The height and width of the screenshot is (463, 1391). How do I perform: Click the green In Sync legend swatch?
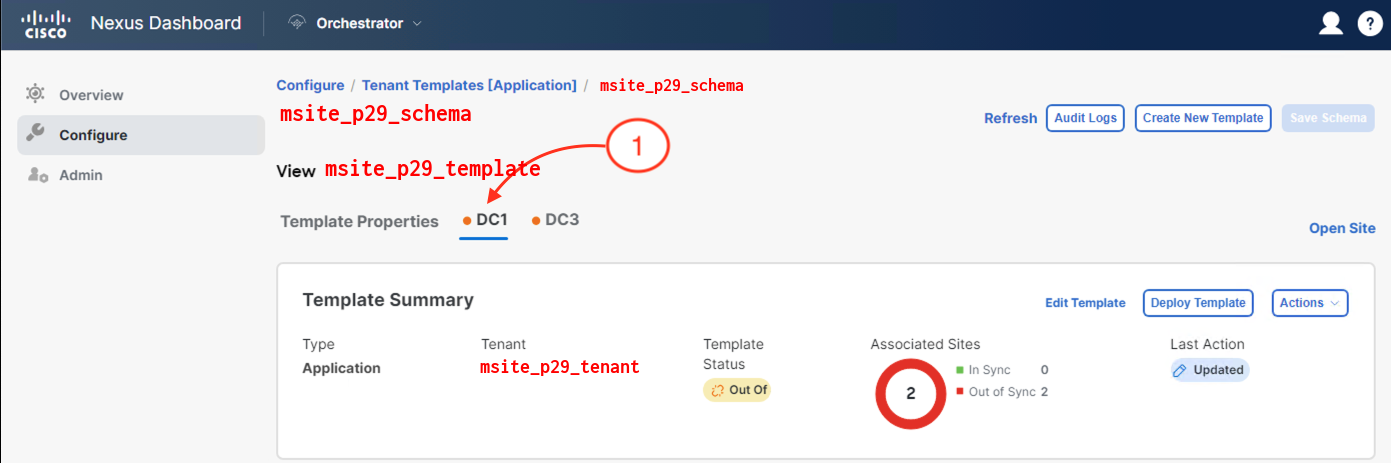pos(959,369)
